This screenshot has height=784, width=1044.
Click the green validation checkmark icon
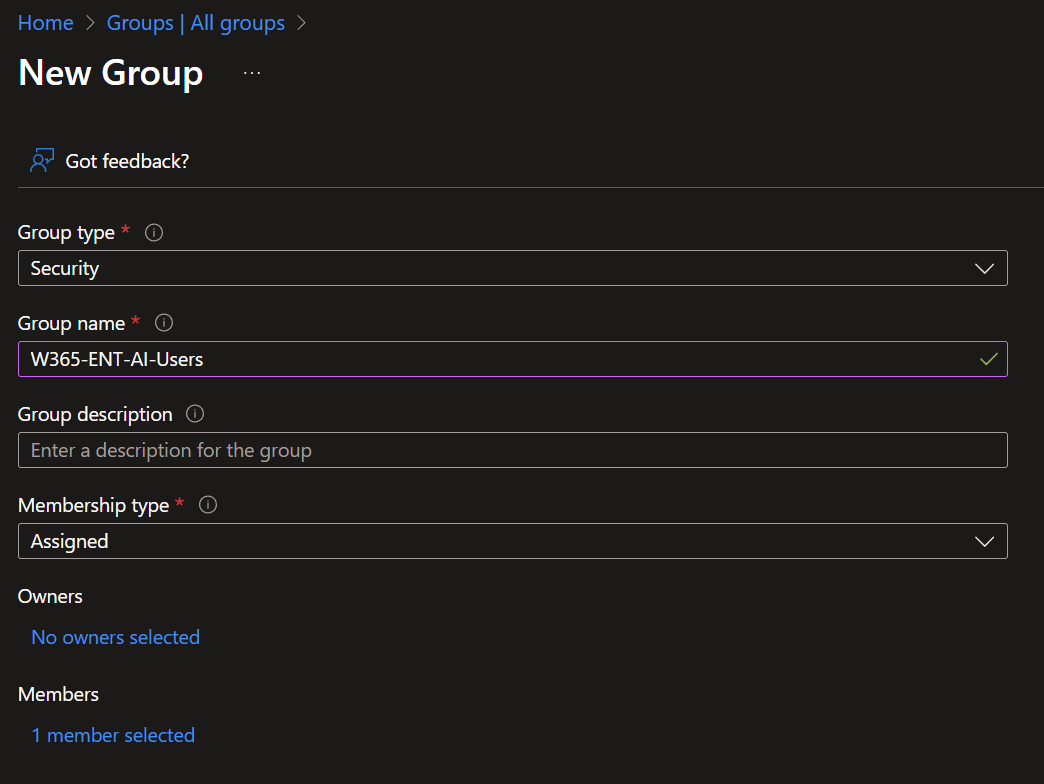tap(989, 359)
